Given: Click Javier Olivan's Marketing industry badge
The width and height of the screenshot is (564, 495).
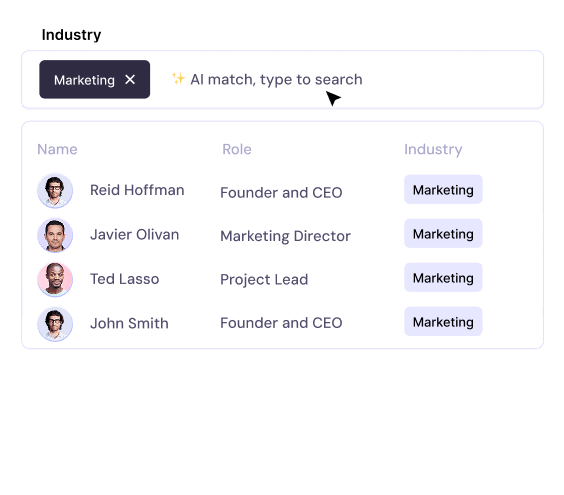Looking at the screenshot, I should pyautogui.click(x=443, y=233).
